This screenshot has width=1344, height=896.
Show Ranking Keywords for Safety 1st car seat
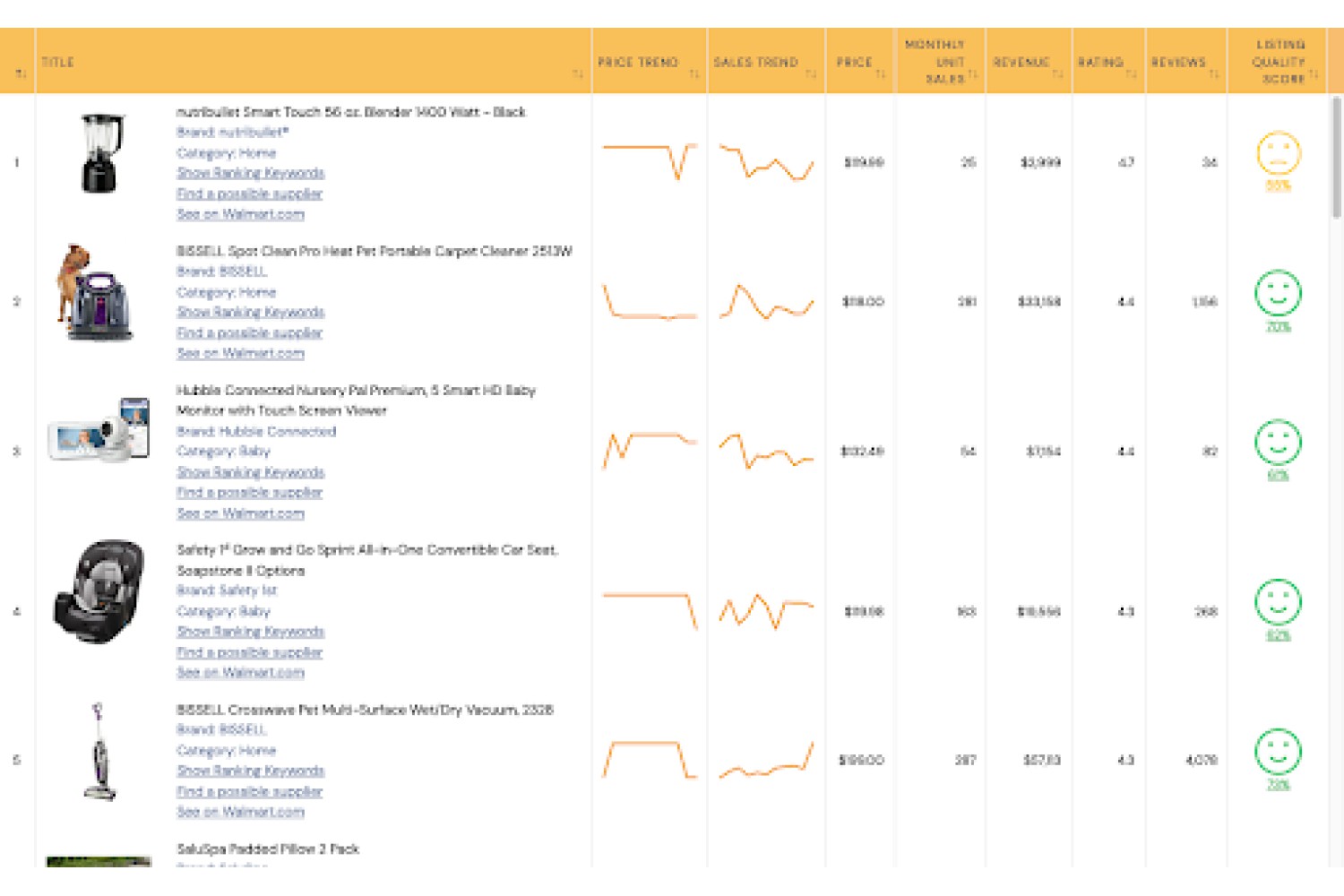pos(251,632)
